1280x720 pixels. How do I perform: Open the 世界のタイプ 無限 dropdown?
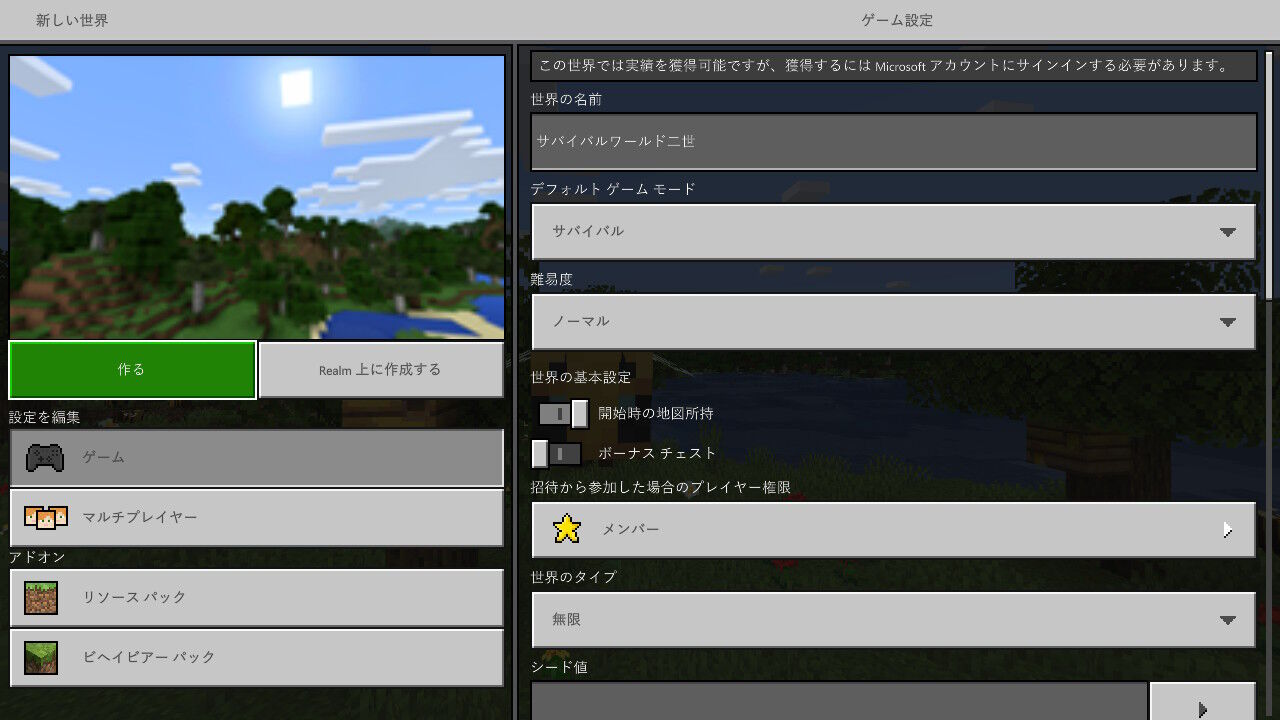893,620
